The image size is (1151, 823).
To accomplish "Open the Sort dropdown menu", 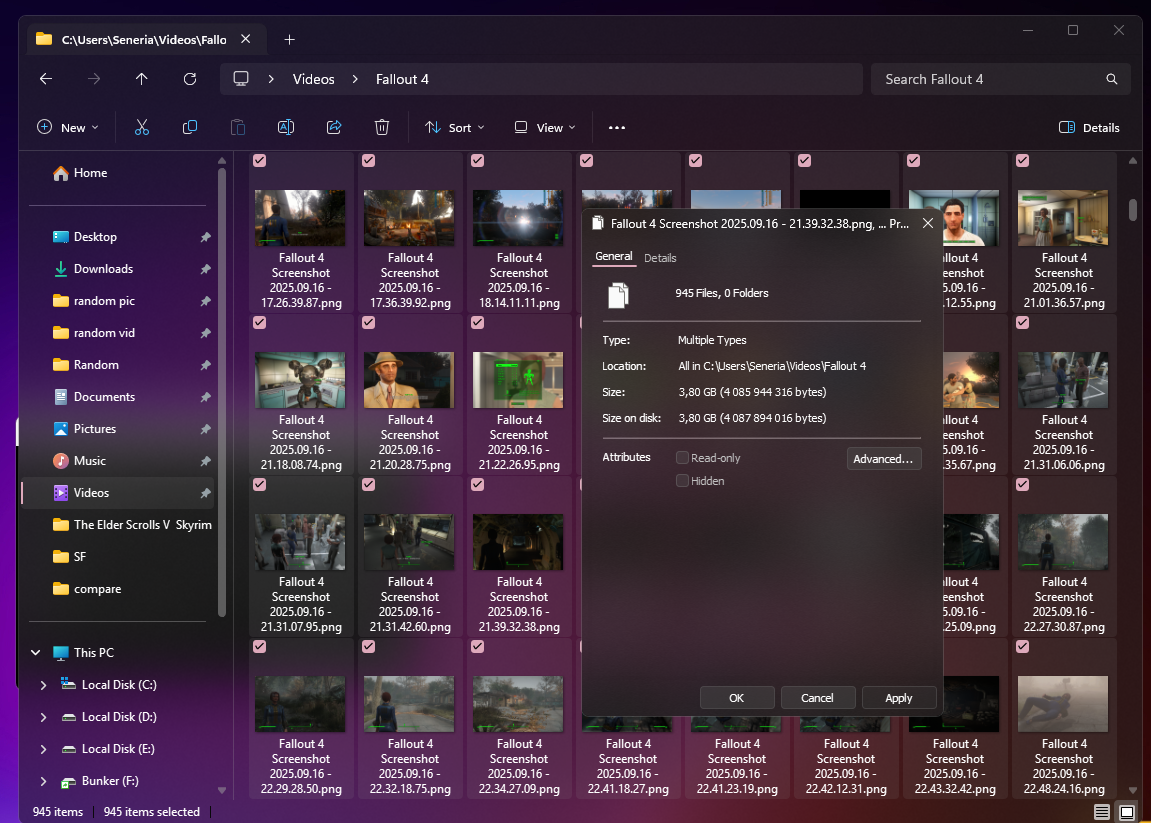I will (x=454, y=128).
